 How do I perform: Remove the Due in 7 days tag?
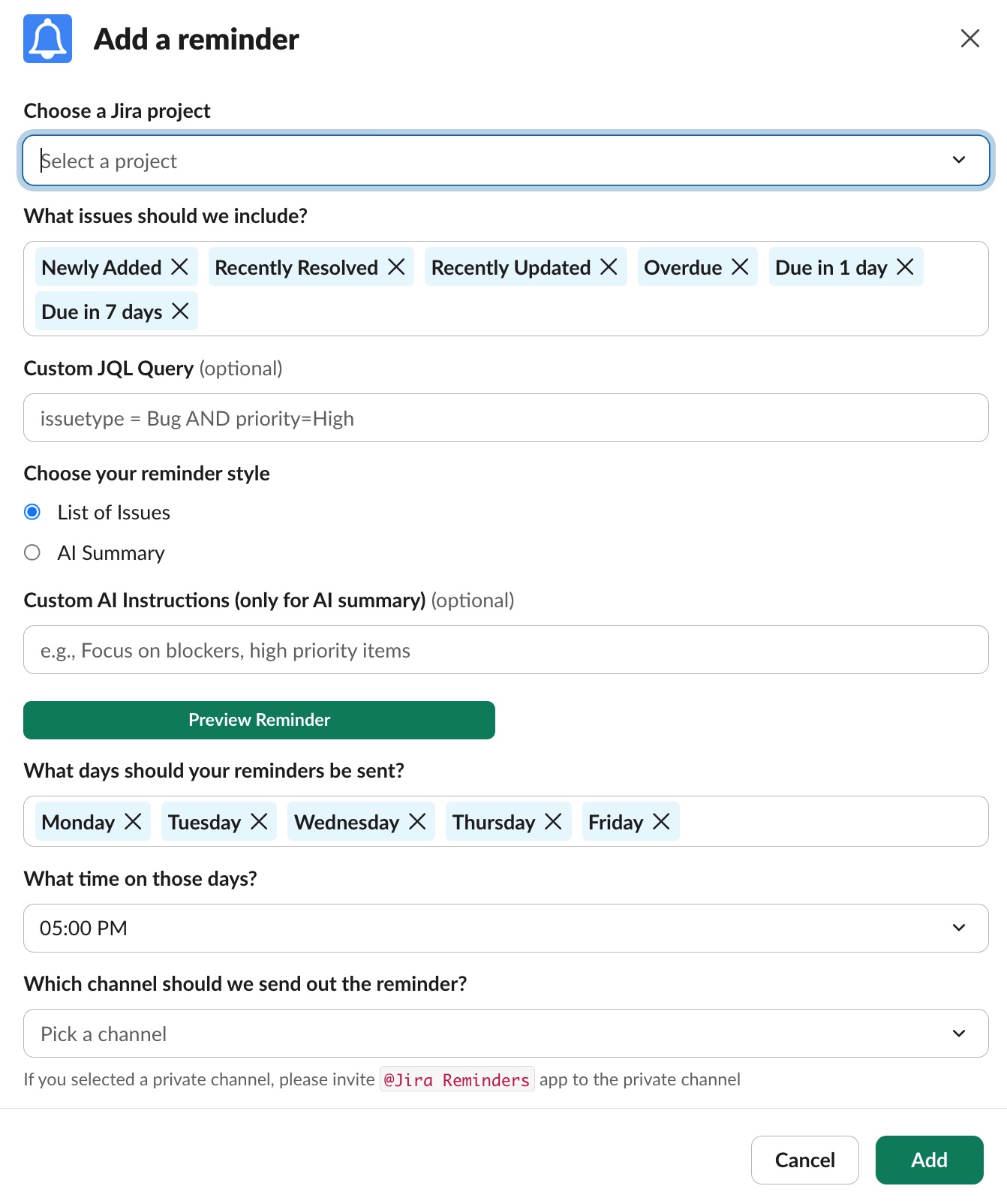point(180,312)
